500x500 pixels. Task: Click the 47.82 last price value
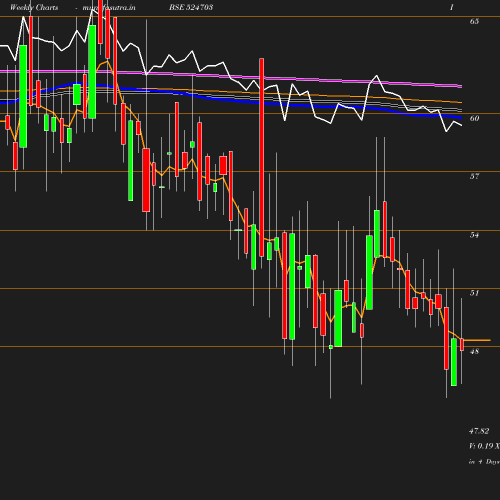[479, 431]
